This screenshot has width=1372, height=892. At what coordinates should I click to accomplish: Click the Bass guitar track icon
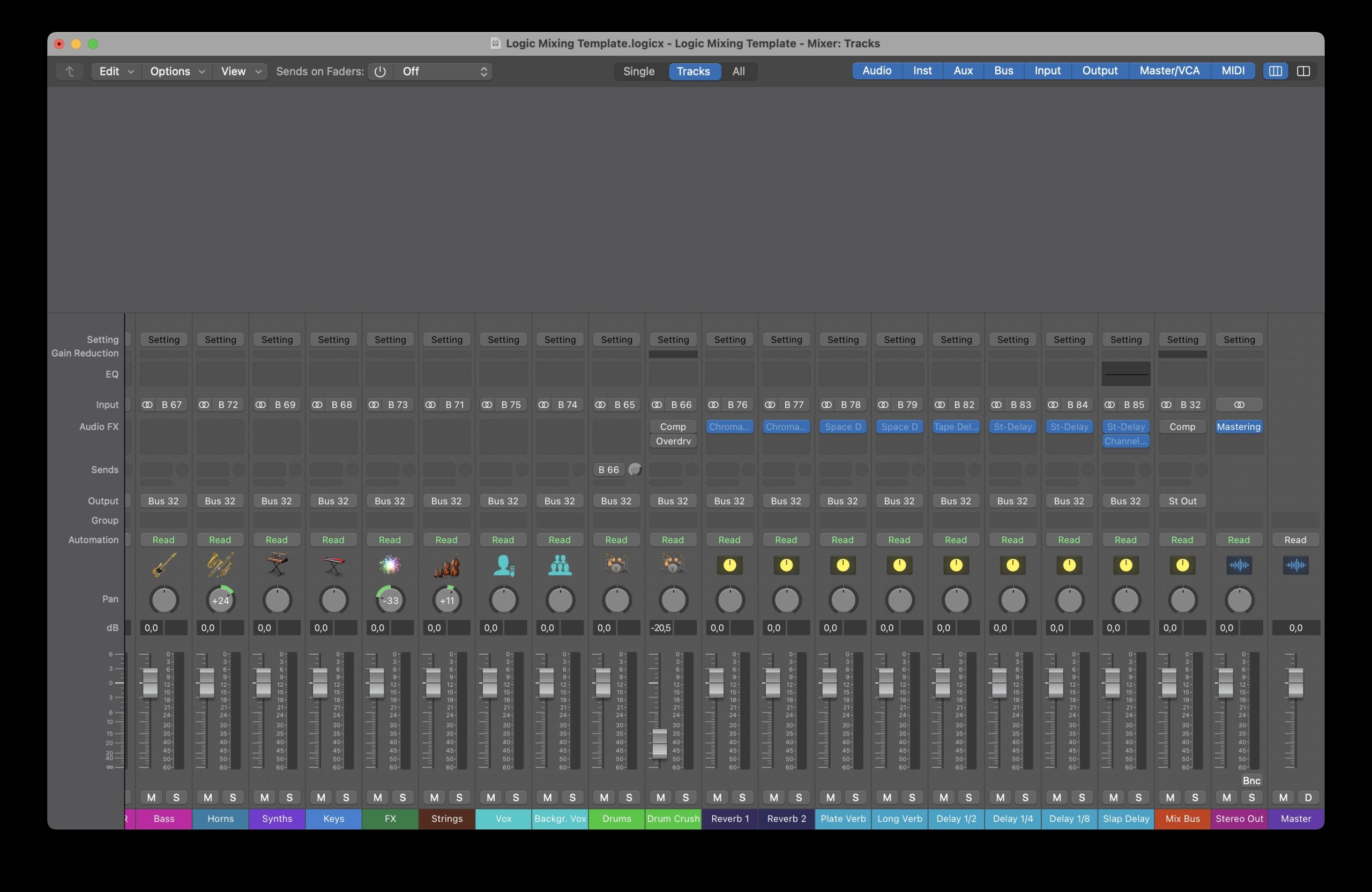click(163, 565)
